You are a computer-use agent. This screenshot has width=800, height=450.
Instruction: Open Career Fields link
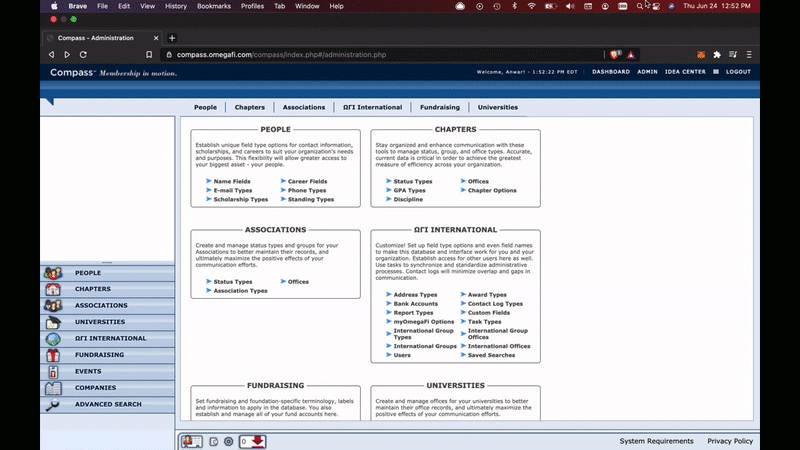pyautogui.click(x=307, y=182)
